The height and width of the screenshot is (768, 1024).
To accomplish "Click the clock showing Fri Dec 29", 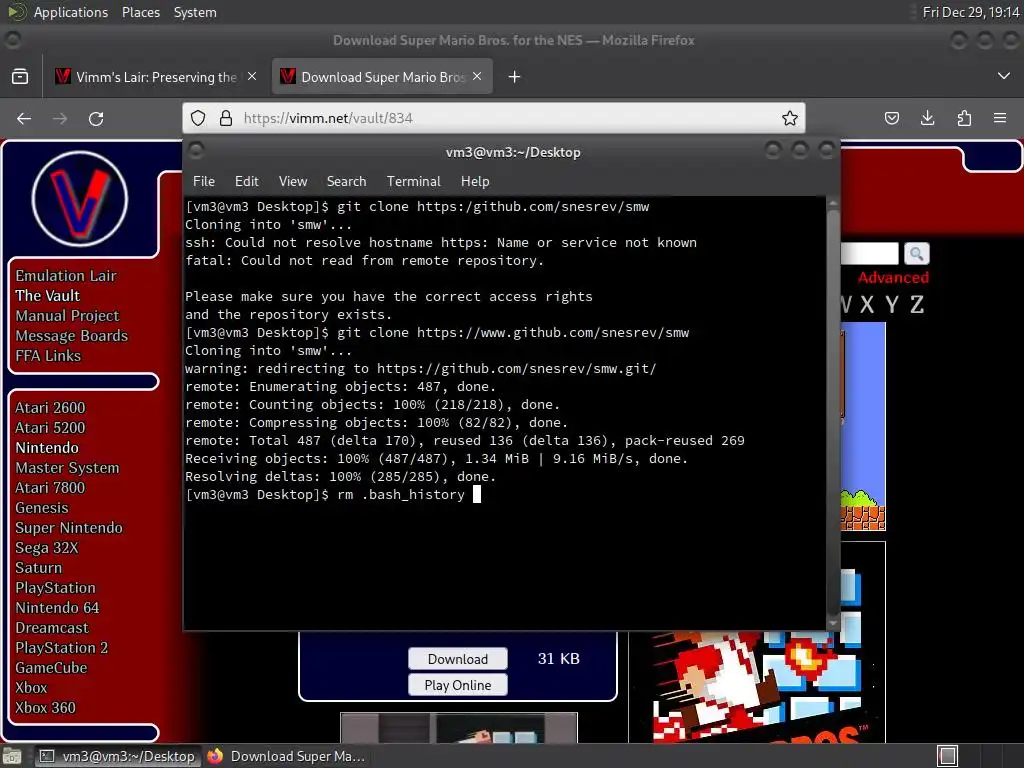I will (x=970, y=12).
